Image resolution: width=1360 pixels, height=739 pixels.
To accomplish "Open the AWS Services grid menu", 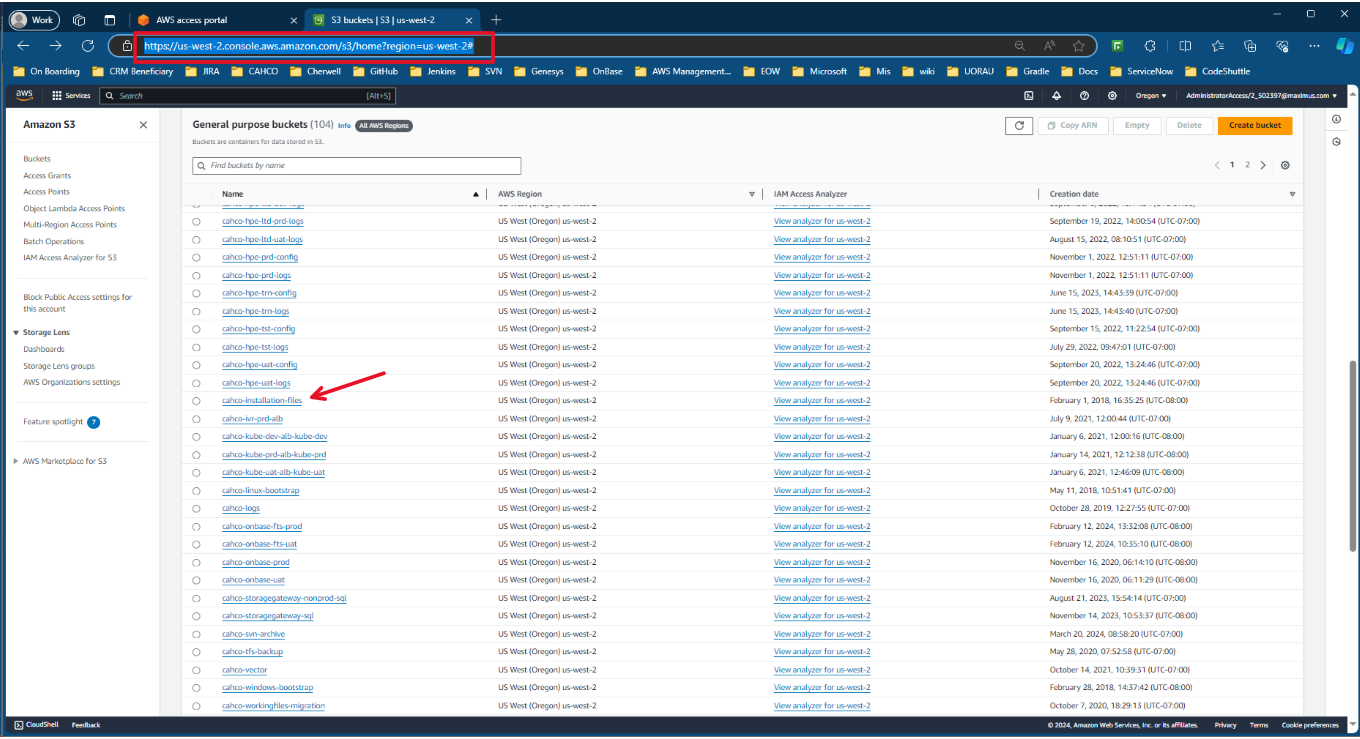I will pos(71,96).
